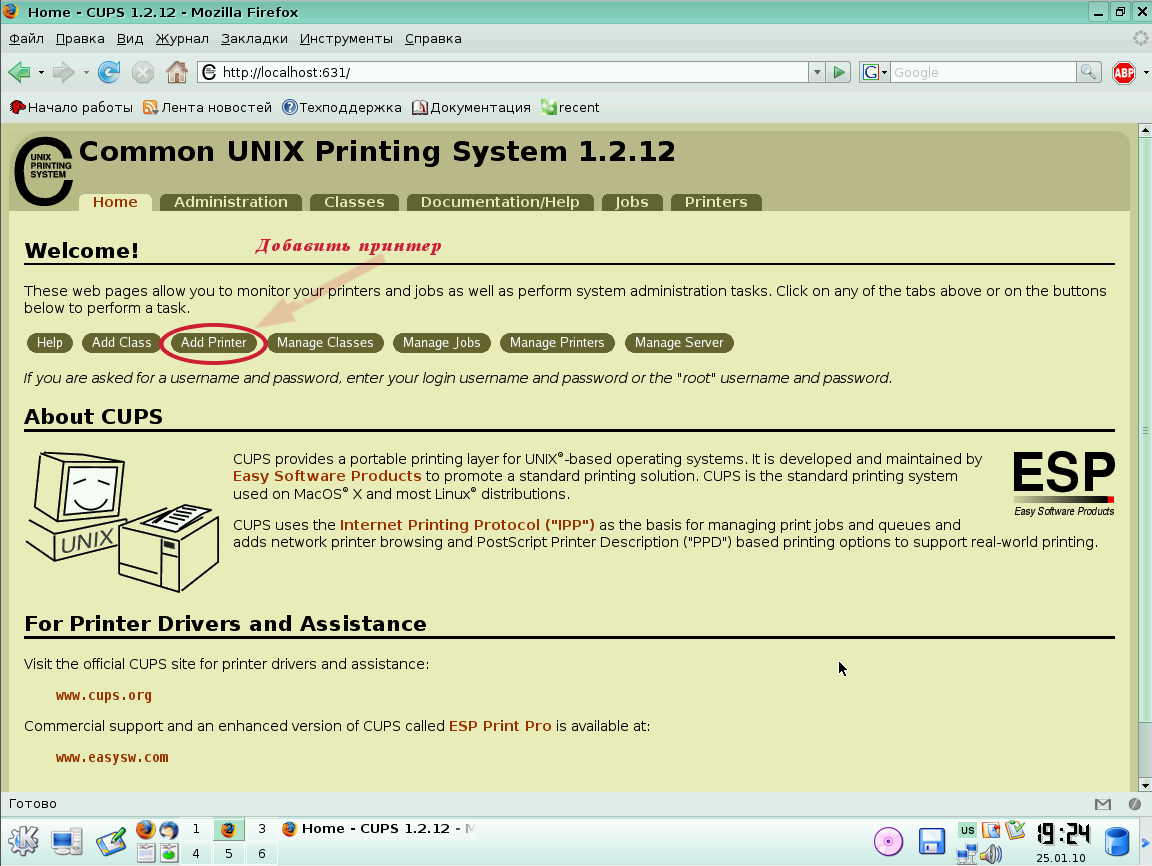Click the Add Printer button
This screenshot has height=866, width=1152.
214,343
